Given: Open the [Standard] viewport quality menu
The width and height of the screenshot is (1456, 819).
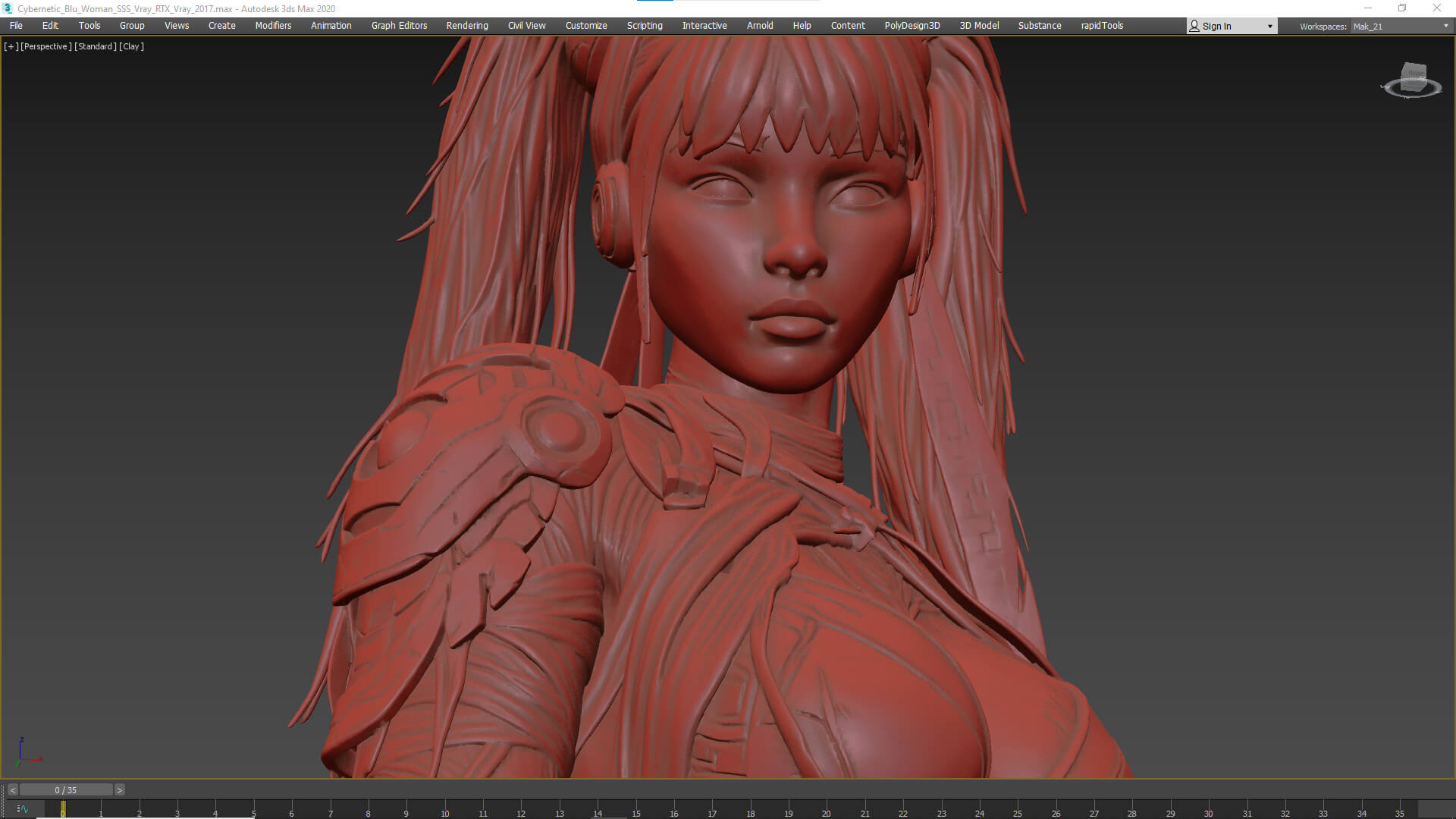Looking at the screenshot, I should (96, 46).
